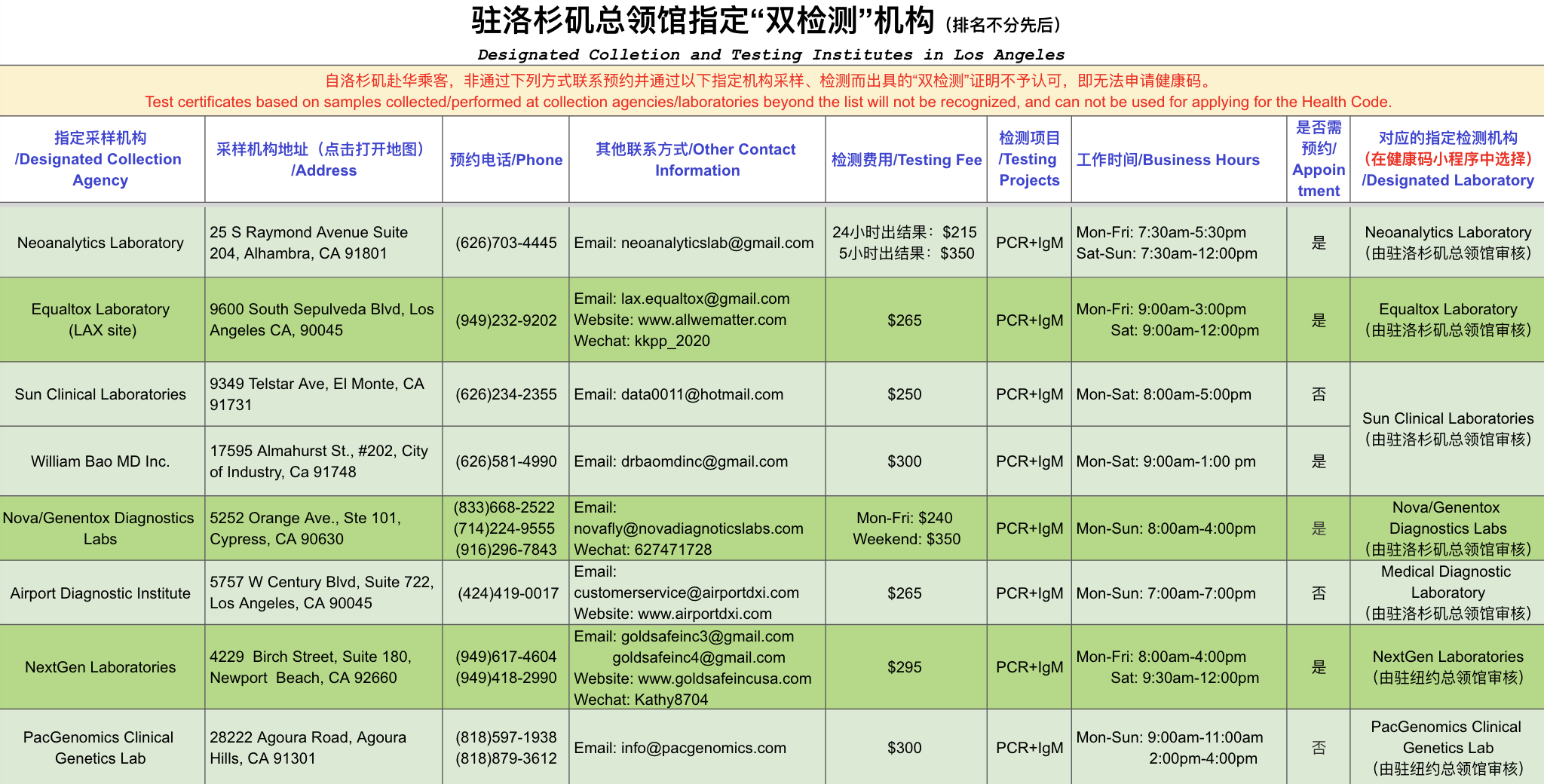Open map for 5757 W Century Blvd address
Image resolution: width=1544 pixels, height=784 pixels.
click(322, 593)
